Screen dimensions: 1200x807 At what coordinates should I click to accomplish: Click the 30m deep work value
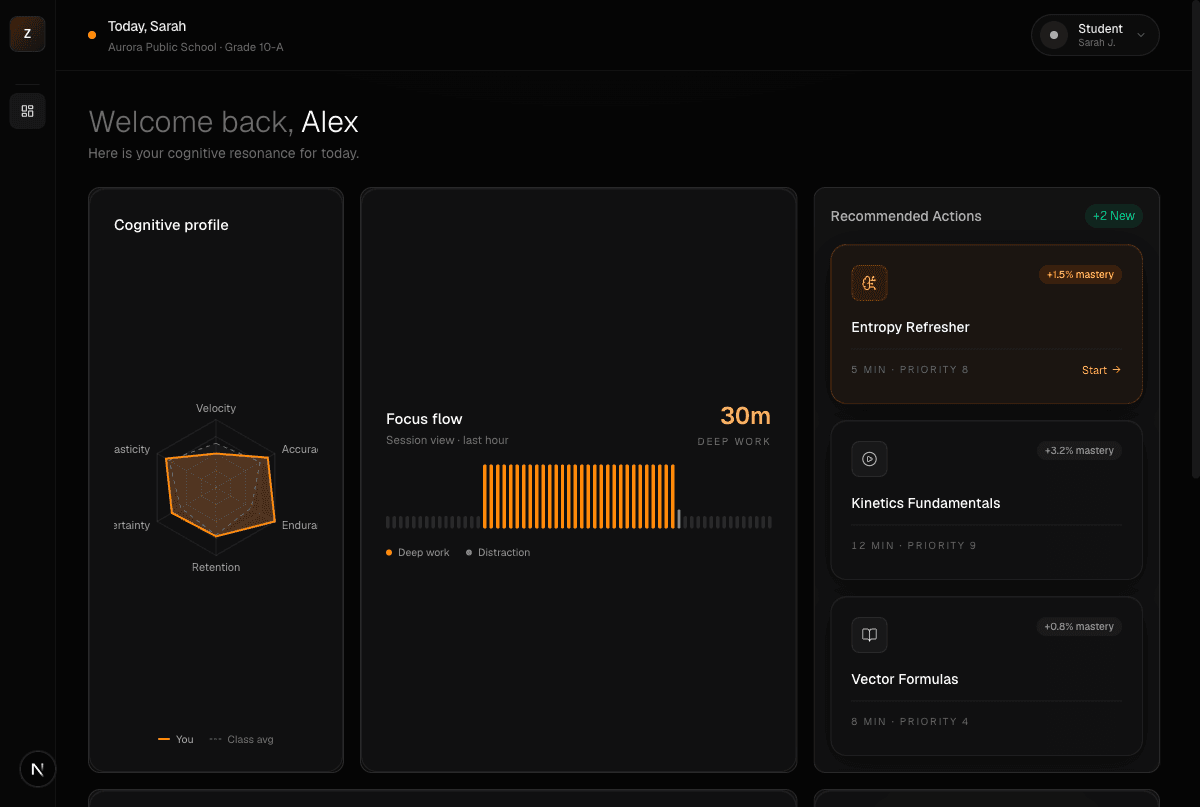pos(745,416)
